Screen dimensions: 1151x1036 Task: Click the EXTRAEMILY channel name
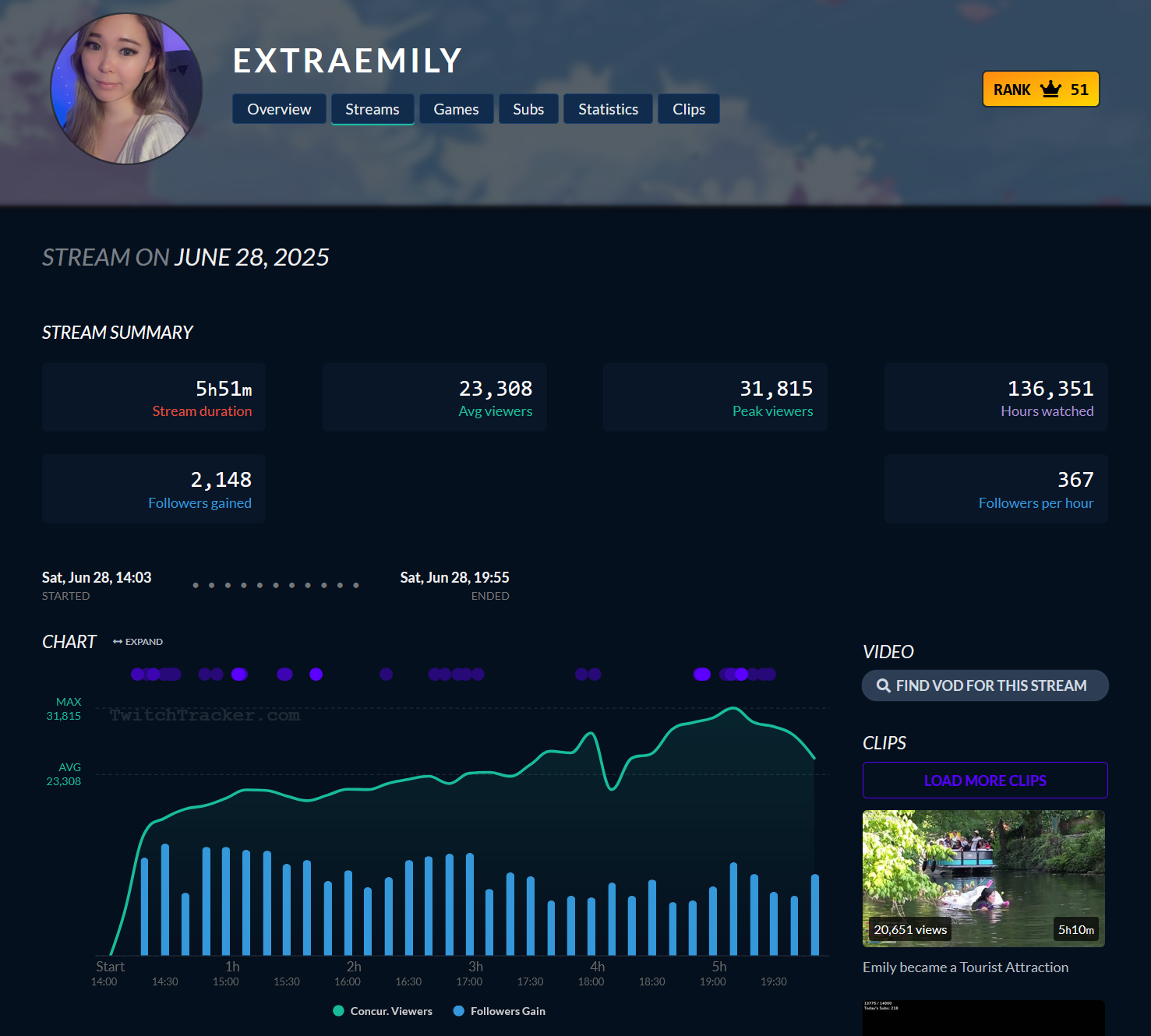[348, 61]
